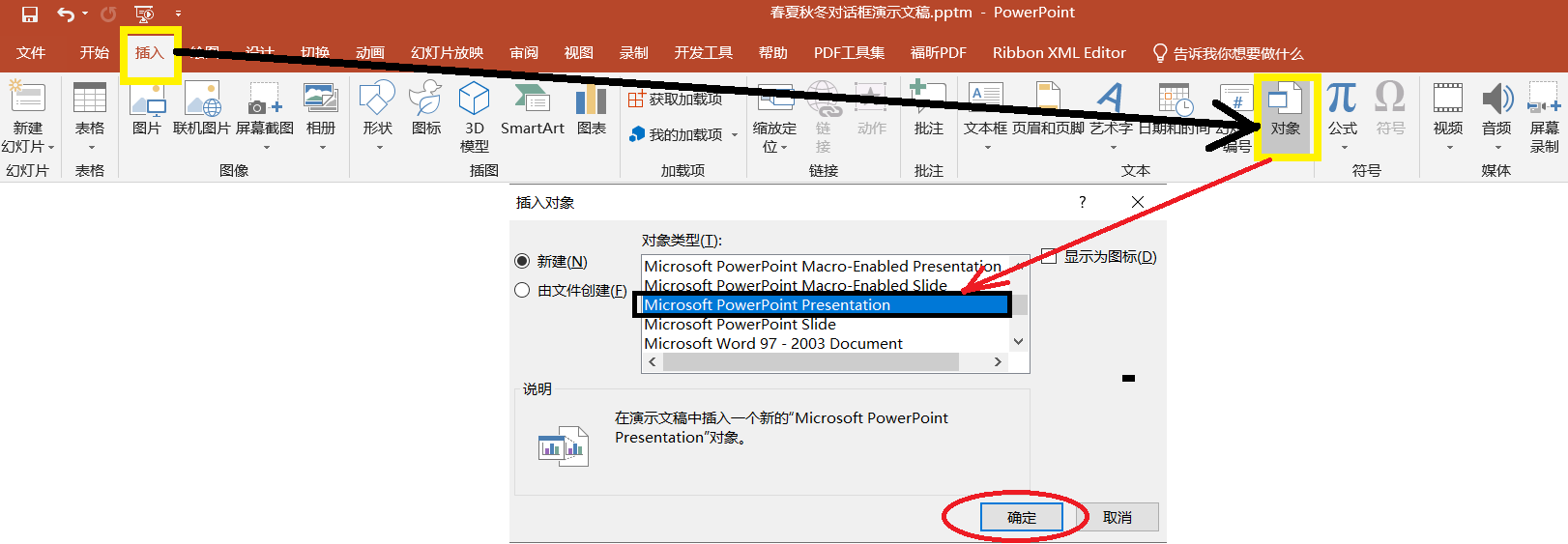The width and height of the screenshot is (1568, 544).
Task: Cancel the dialog with 取消
Action: (1118, 518)
